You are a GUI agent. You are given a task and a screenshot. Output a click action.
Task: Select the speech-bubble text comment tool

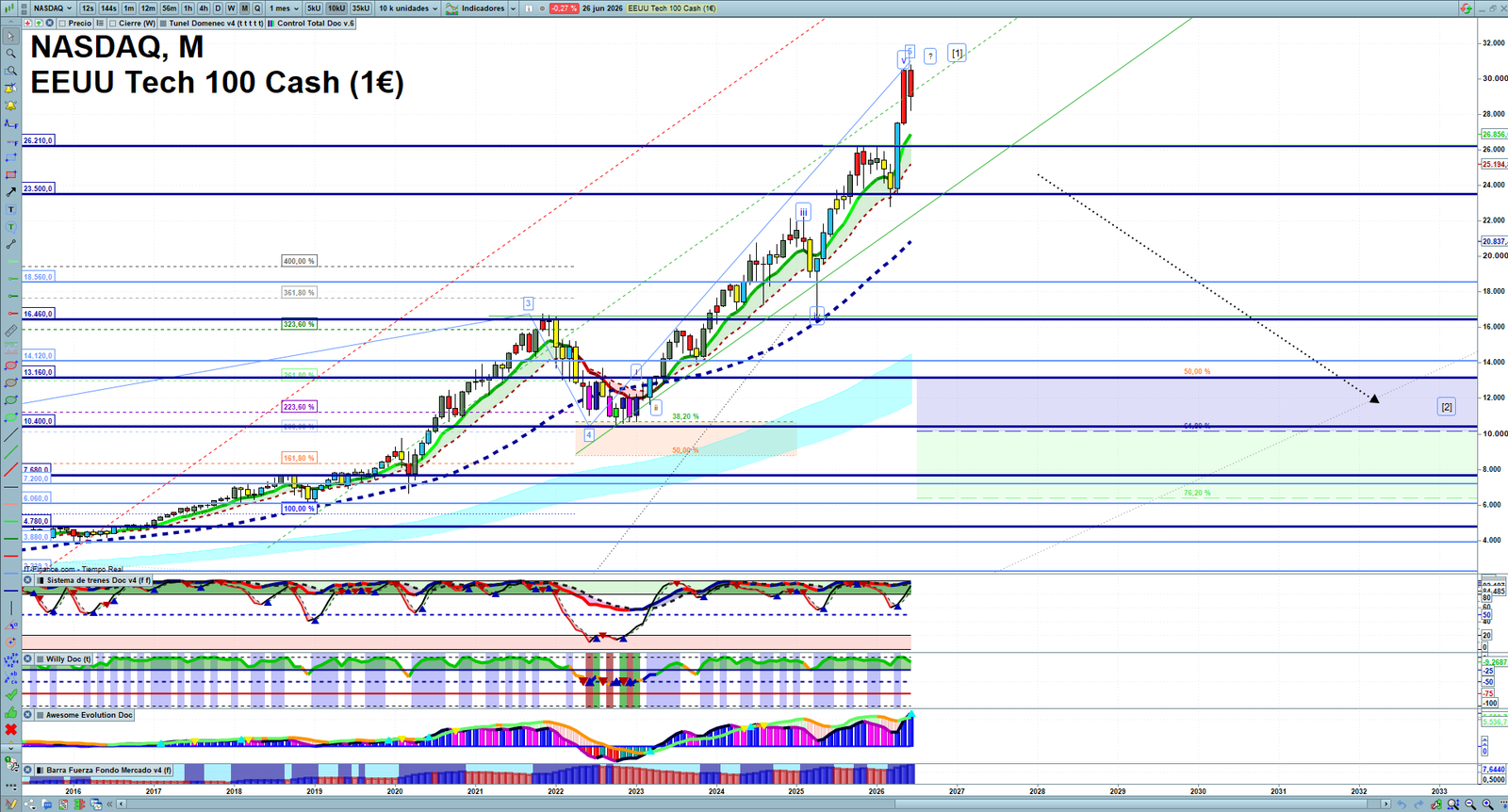point(10,227)
